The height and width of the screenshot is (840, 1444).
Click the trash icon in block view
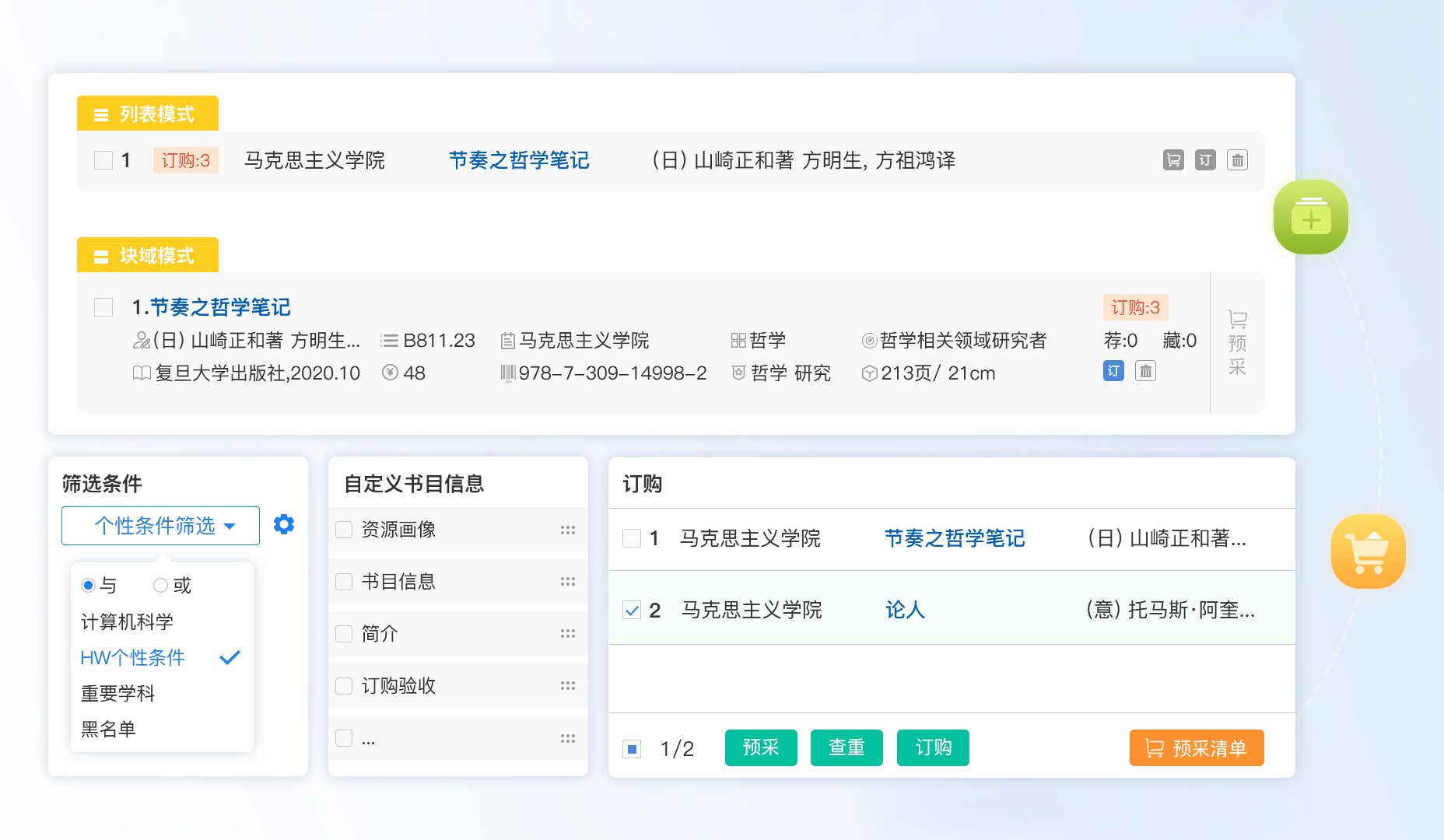[x=1145, y=371]
